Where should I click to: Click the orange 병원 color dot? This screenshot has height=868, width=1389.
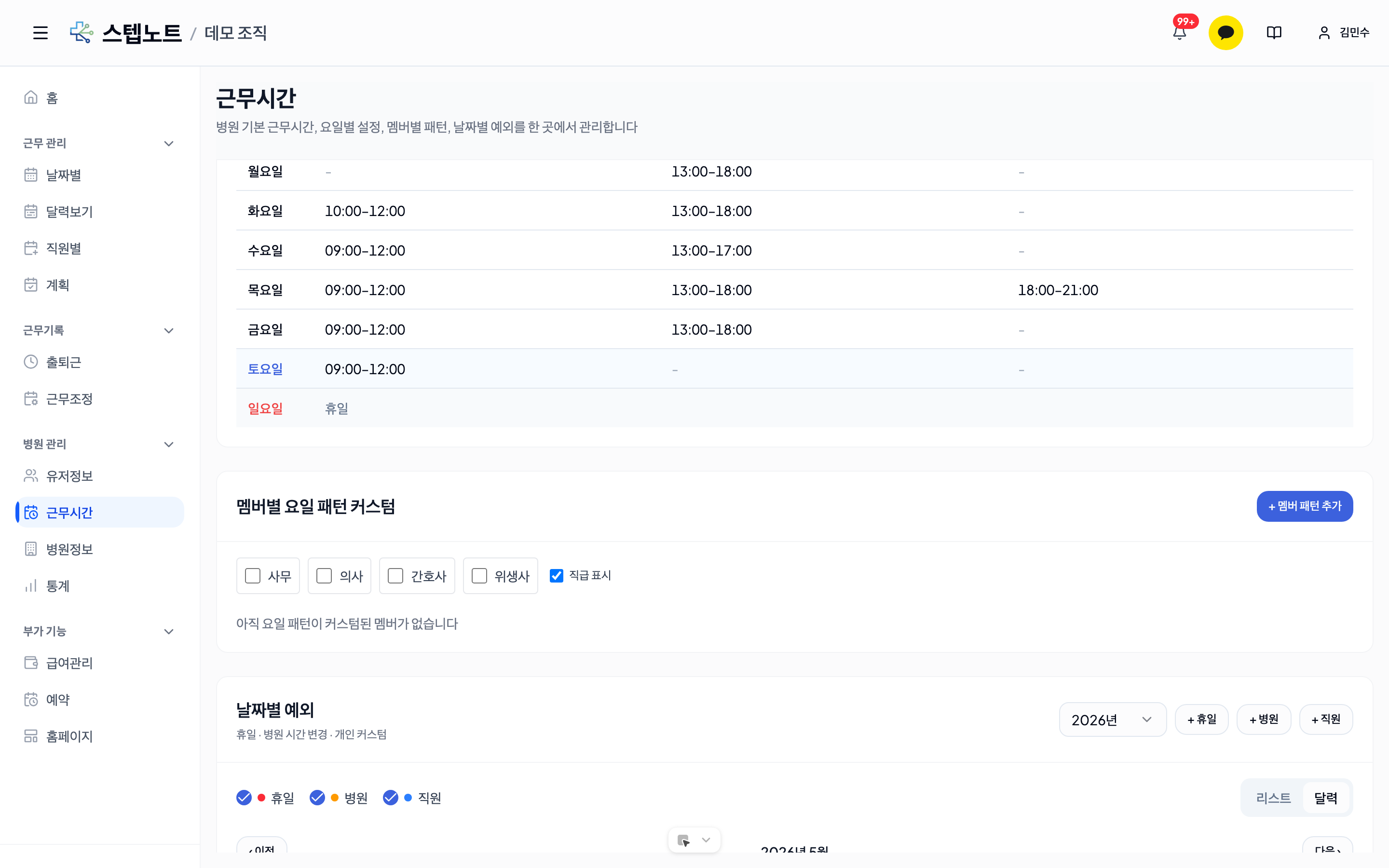[335, 798]
